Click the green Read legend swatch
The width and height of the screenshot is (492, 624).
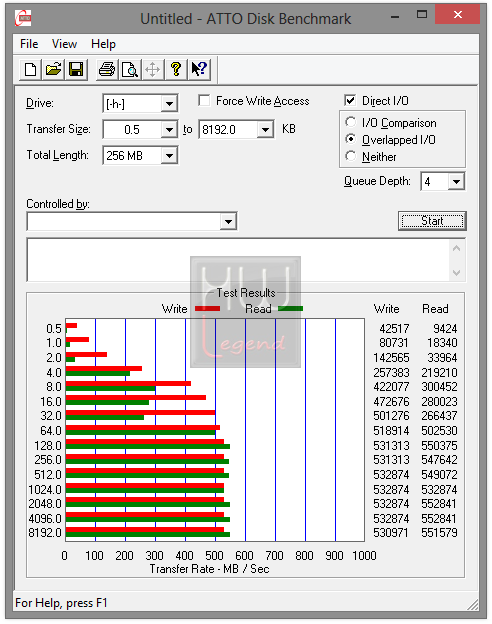click(x=290, y=308)
